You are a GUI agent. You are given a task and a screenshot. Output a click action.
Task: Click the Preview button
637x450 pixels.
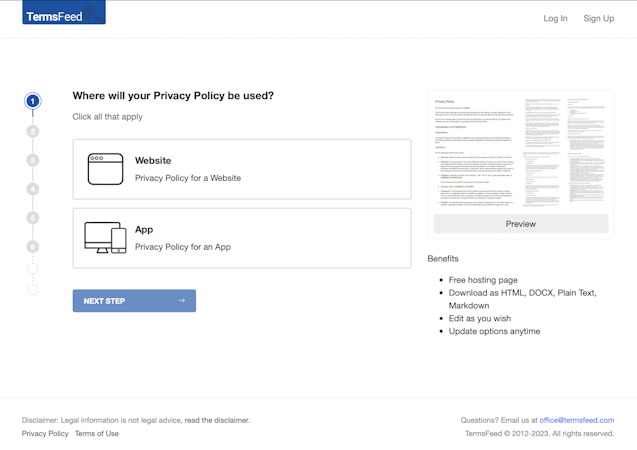pos(520,224)
